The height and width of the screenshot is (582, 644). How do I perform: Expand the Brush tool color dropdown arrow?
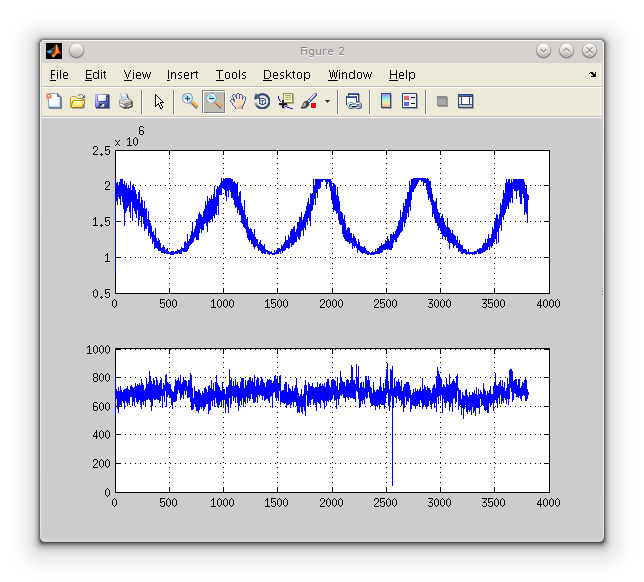click(x=327, y=101)
